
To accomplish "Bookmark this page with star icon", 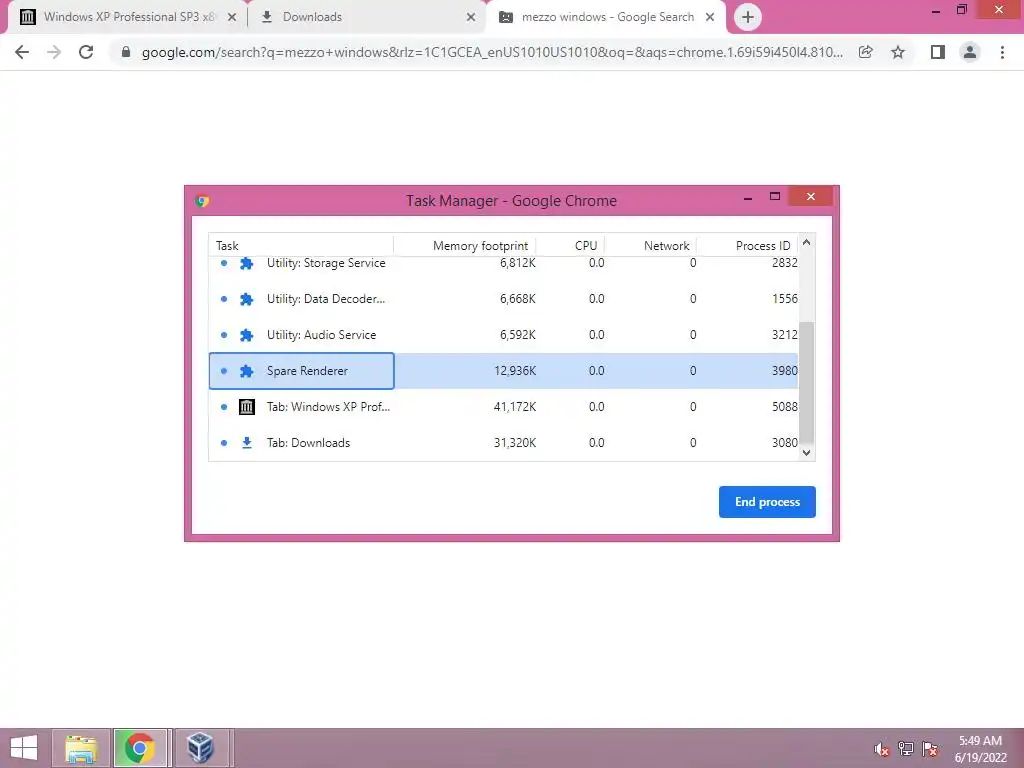I will coord(898,52).
